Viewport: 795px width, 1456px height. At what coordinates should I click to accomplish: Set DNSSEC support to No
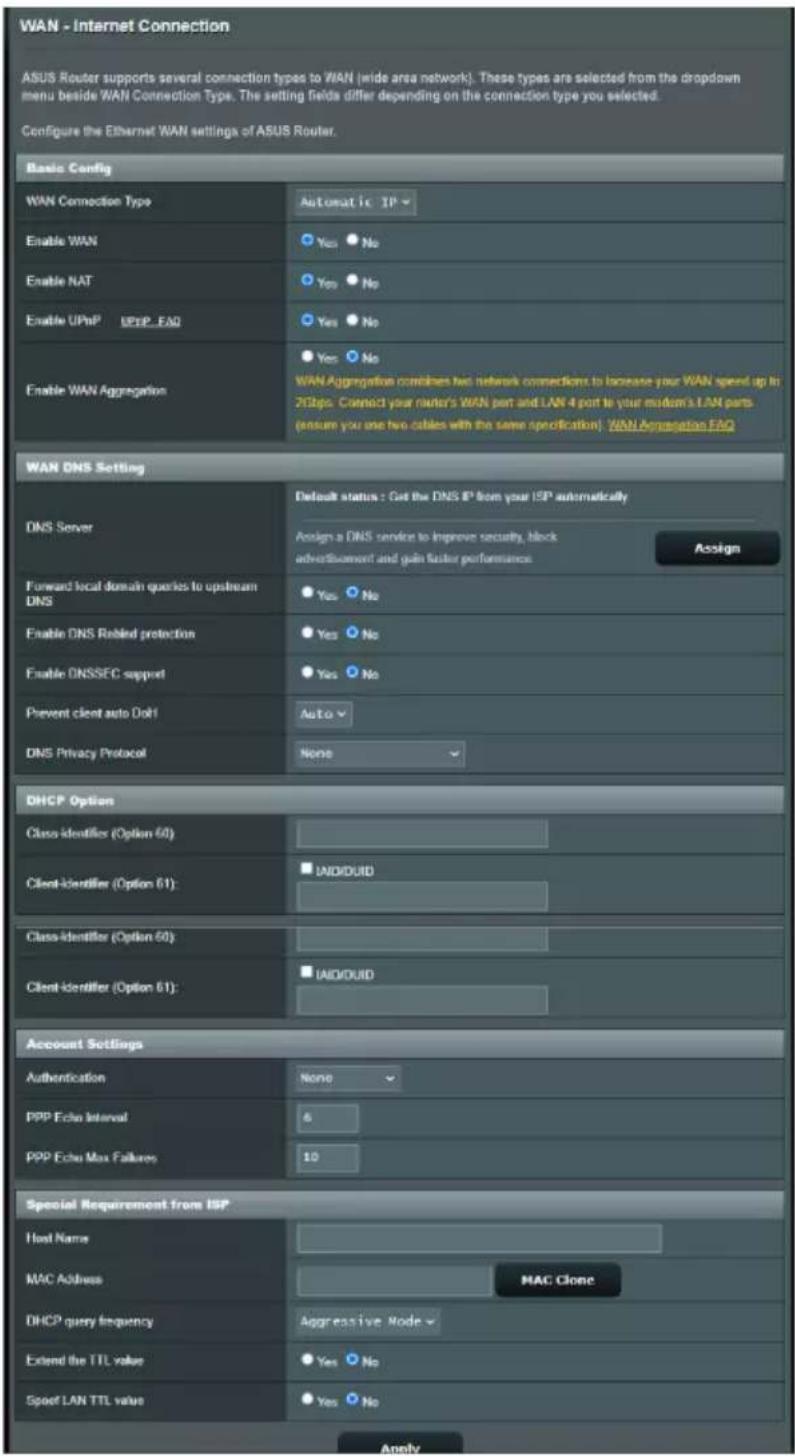coord(353,674)
